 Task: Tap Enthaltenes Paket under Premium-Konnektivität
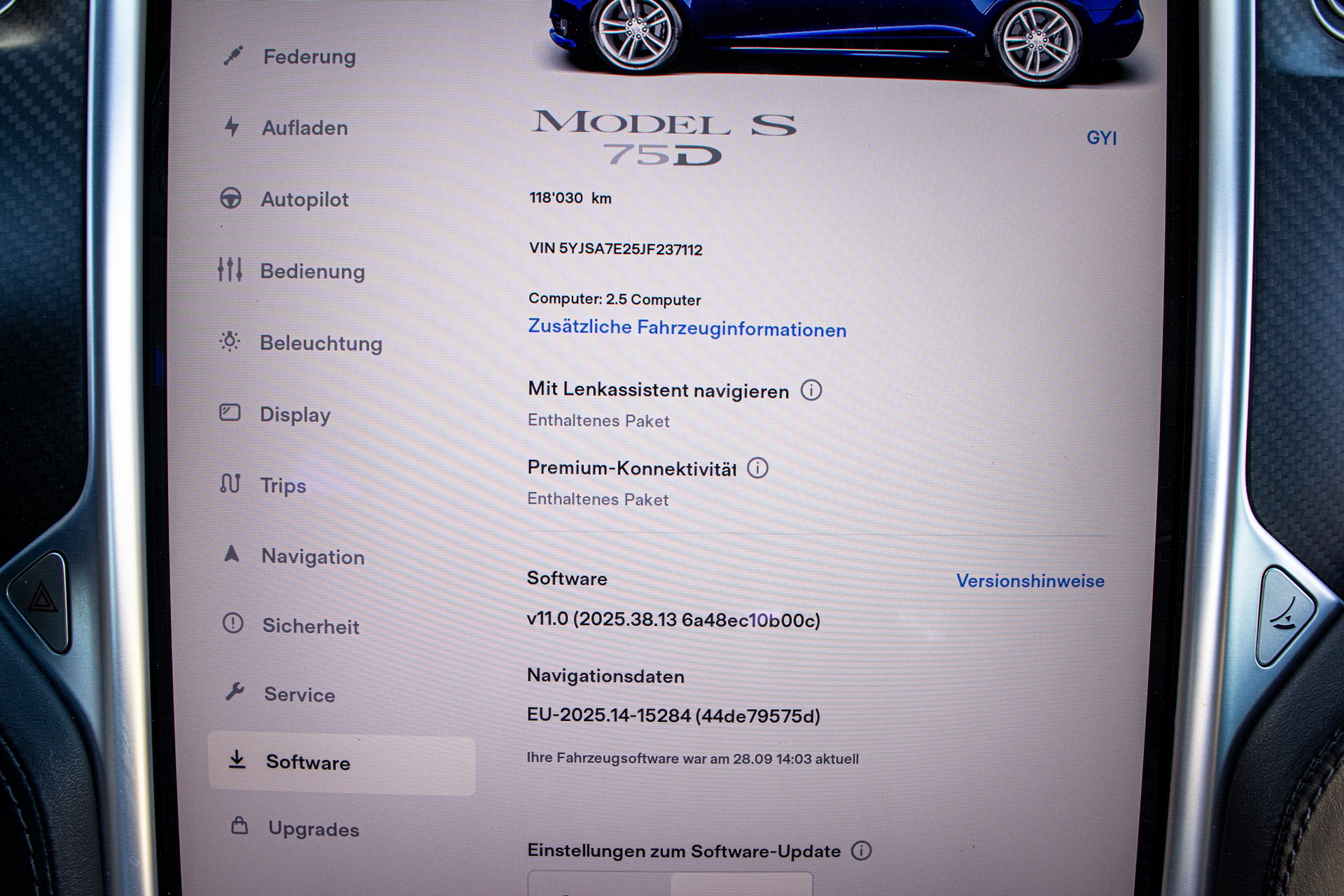click(598, 499)
